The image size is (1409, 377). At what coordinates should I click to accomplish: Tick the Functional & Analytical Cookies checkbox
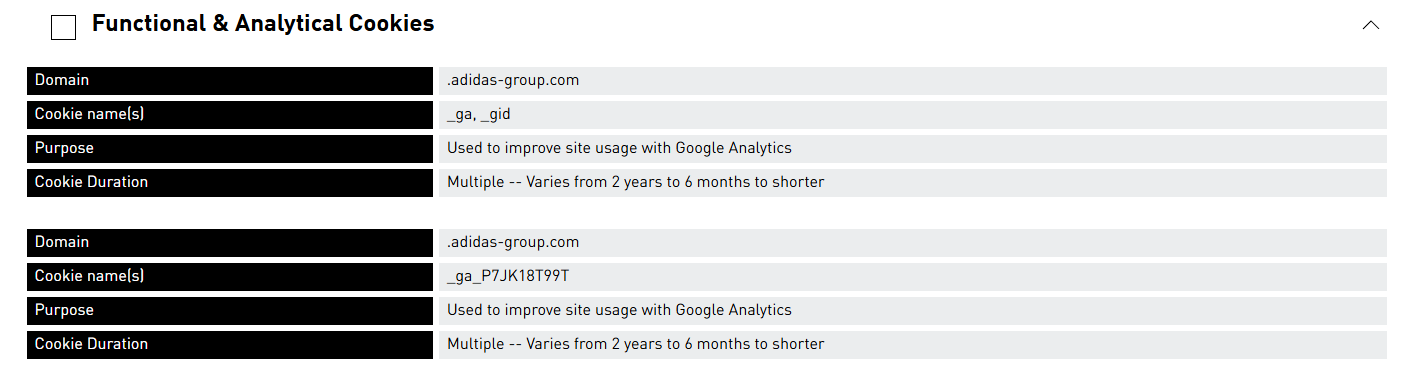click(x=63, y=28)
